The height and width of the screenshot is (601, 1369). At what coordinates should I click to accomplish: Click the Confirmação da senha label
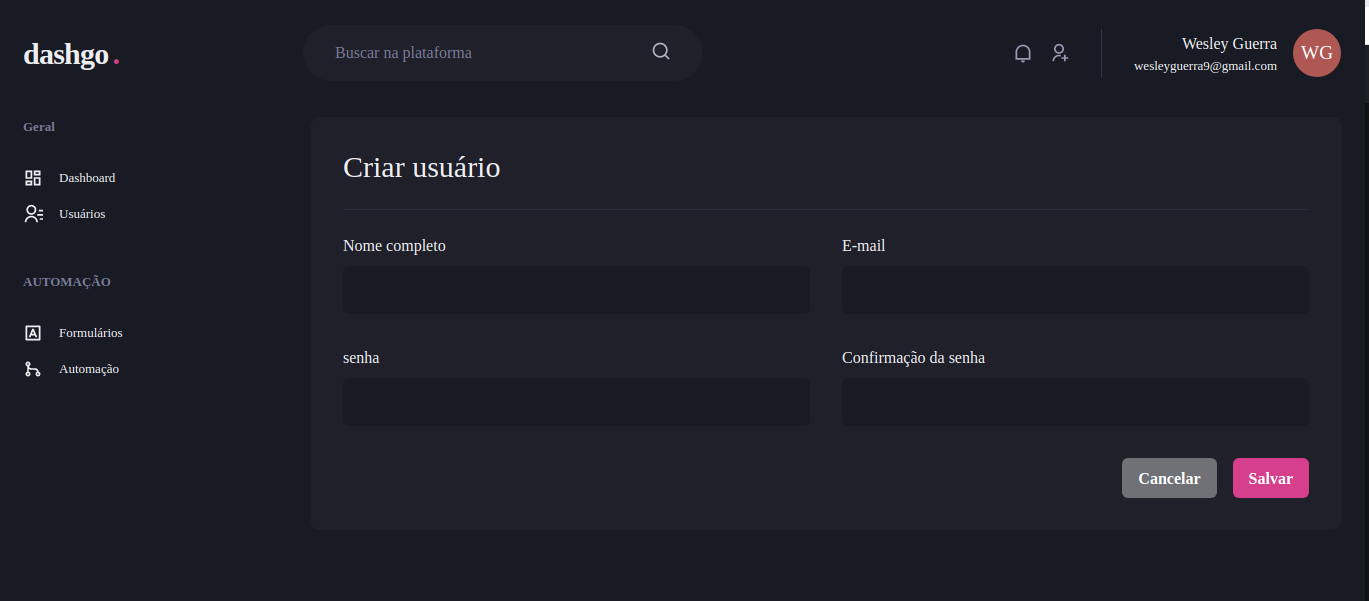click(913, 358)
